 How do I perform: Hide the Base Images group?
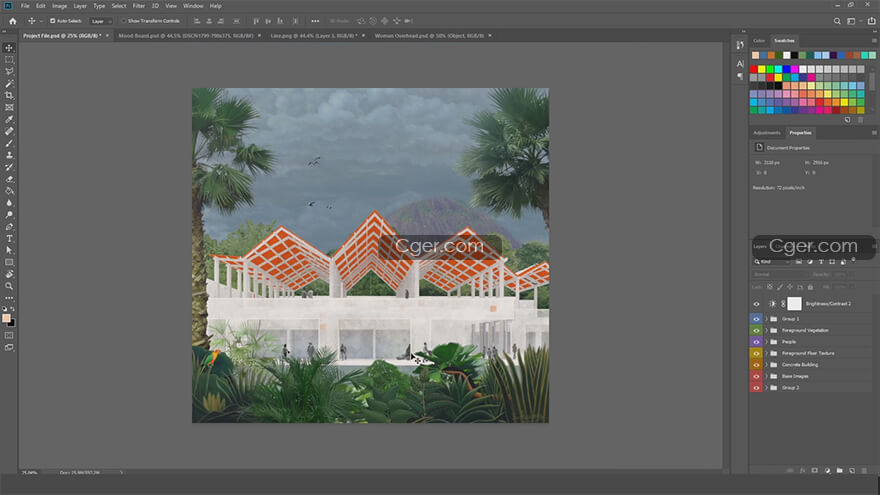coord(756,377)
